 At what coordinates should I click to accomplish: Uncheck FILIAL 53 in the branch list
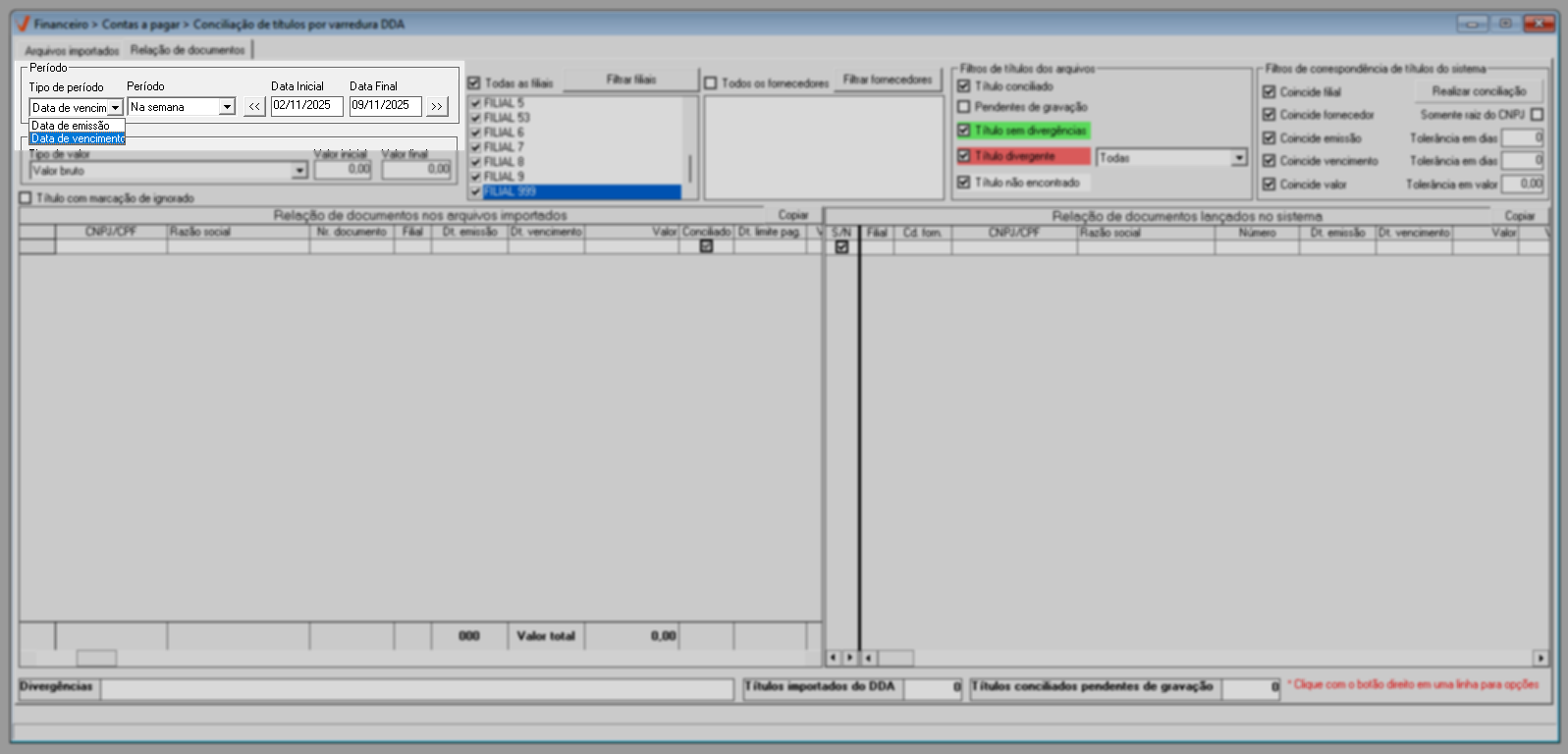tap(476, 118)
